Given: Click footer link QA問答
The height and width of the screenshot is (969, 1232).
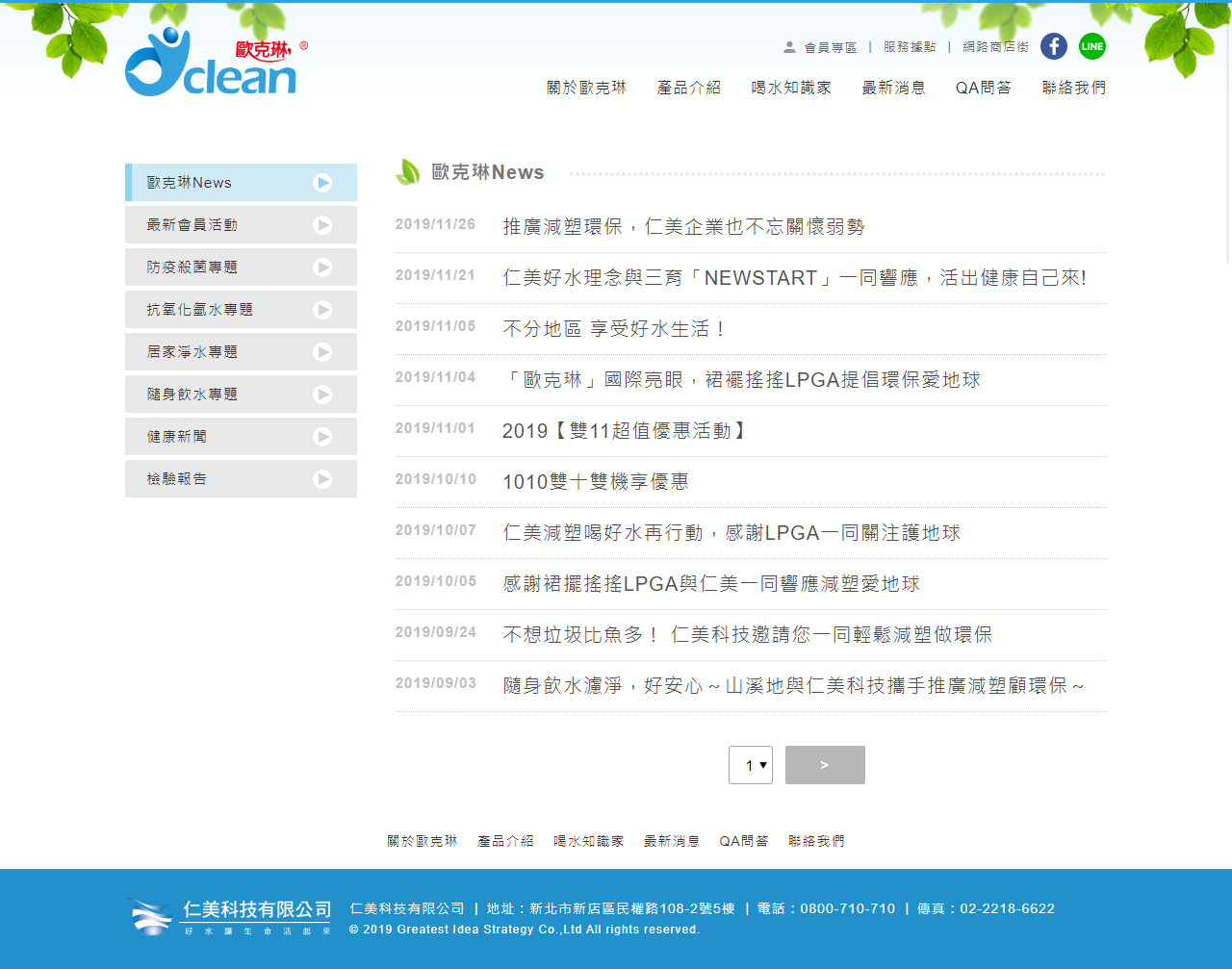Looking at the screenshot, I should pos(744,841).
